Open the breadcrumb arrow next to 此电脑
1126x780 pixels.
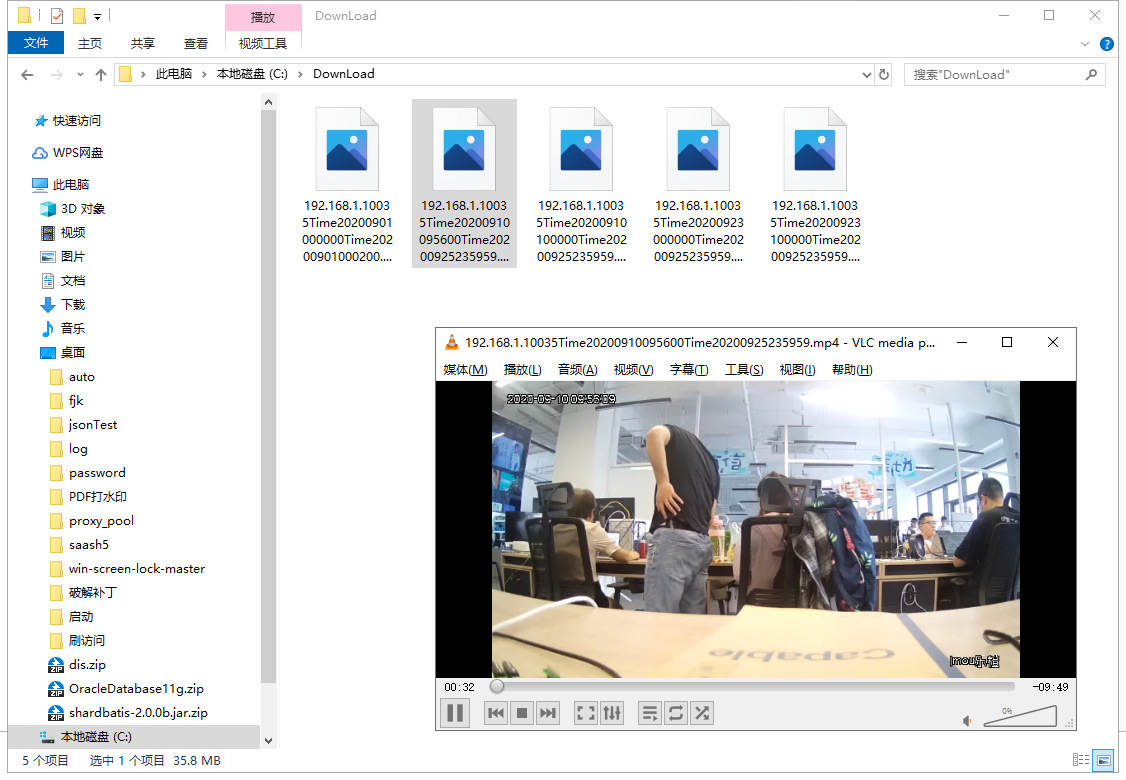(204, 73)
